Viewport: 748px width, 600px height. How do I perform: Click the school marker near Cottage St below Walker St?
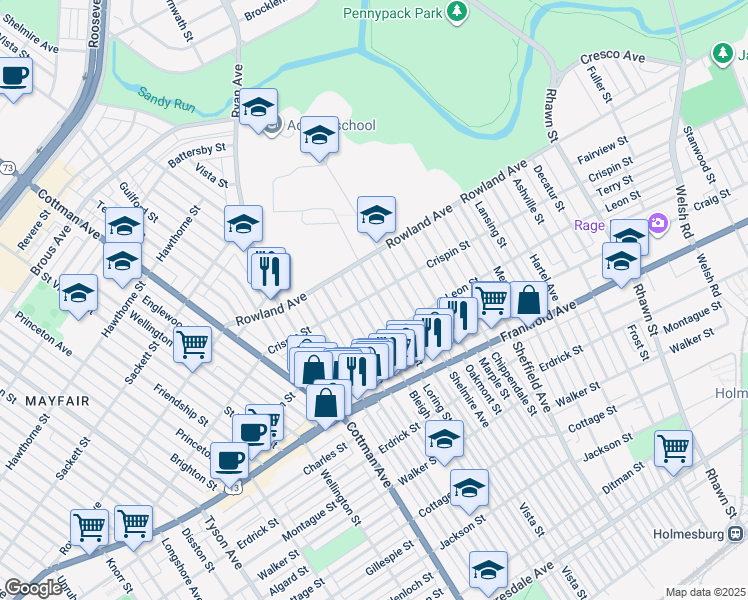click(469, 489)
